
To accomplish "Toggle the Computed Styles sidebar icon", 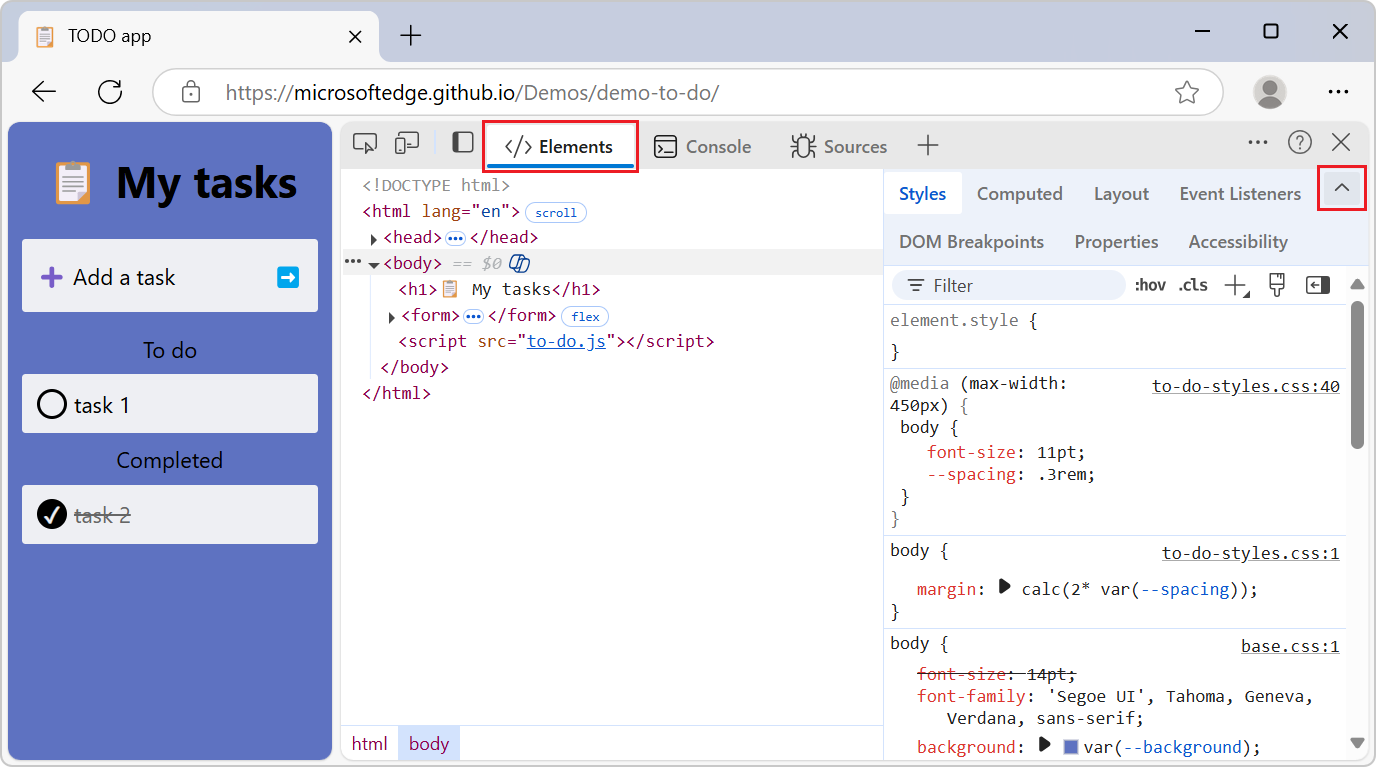I will [1317, 285].
